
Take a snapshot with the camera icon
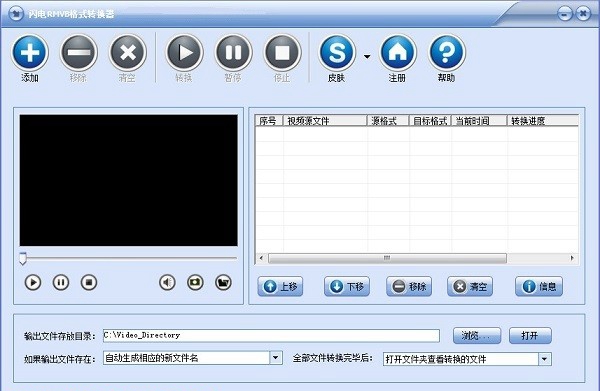coord(195,283)
